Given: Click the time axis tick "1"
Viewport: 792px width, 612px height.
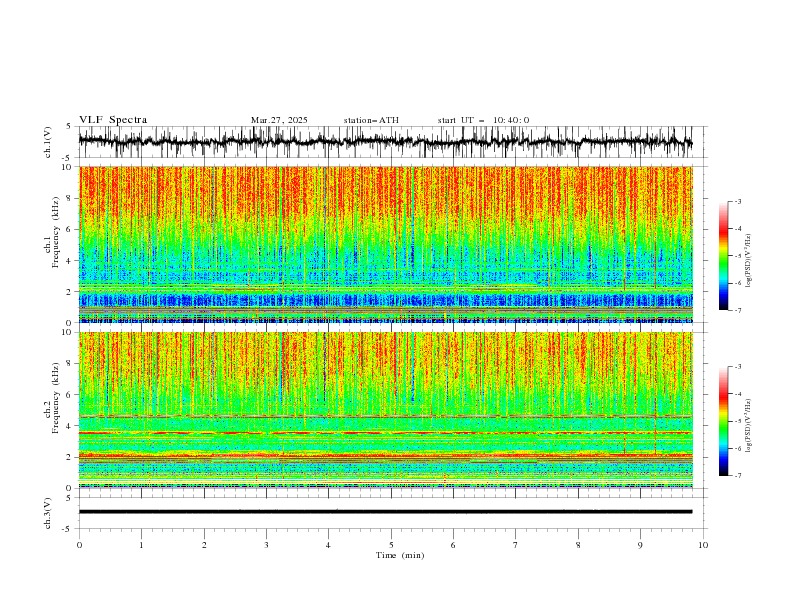Looking at the screenshot, I should 141,545.
